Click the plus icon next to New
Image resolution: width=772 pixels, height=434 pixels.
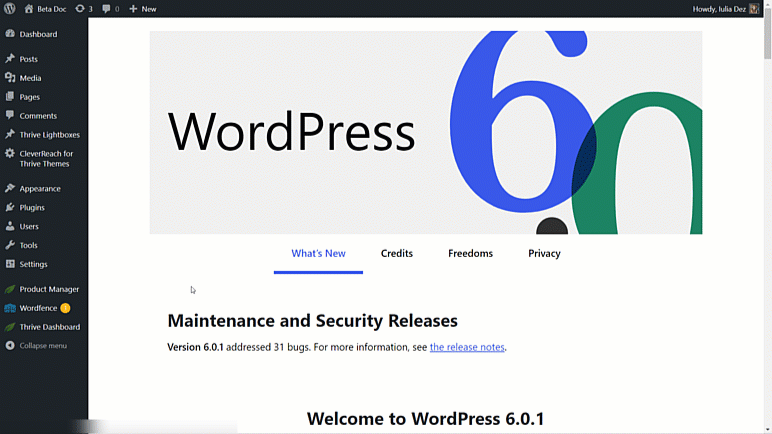point(133,9)
